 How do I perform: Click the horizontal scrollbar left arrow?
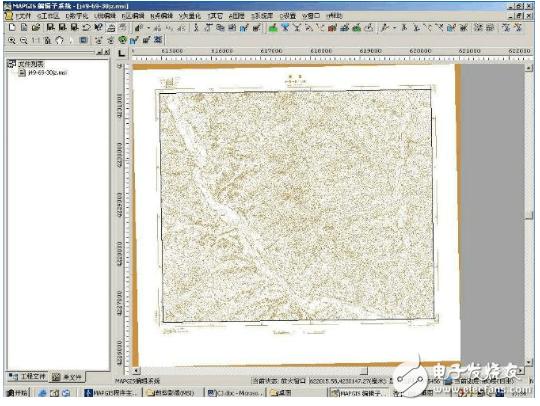point(136,371)
